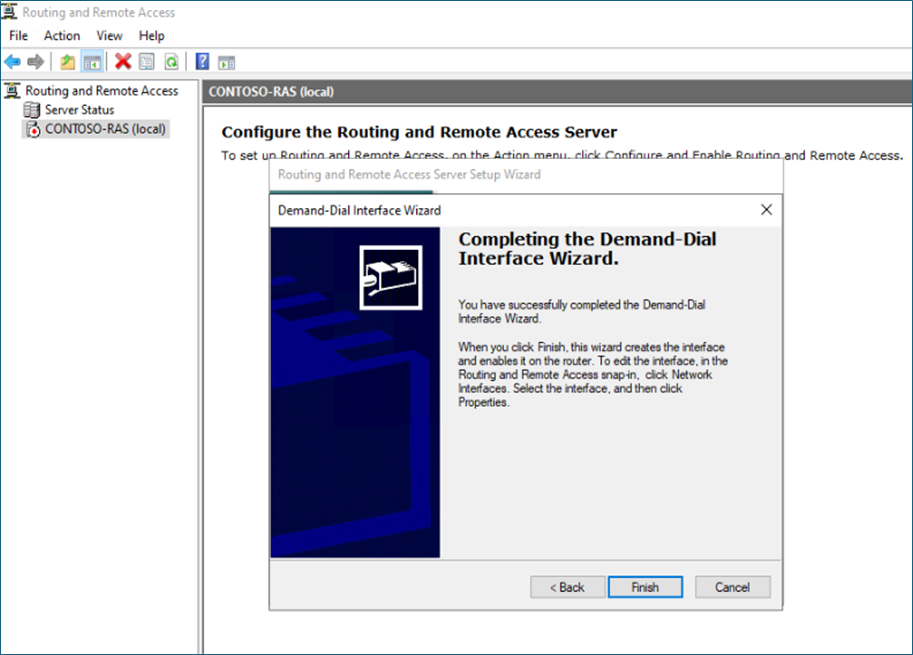The image size is (913, 655).
Task: Click Finish to complete the wizard
Action: (x=645, y=587)
